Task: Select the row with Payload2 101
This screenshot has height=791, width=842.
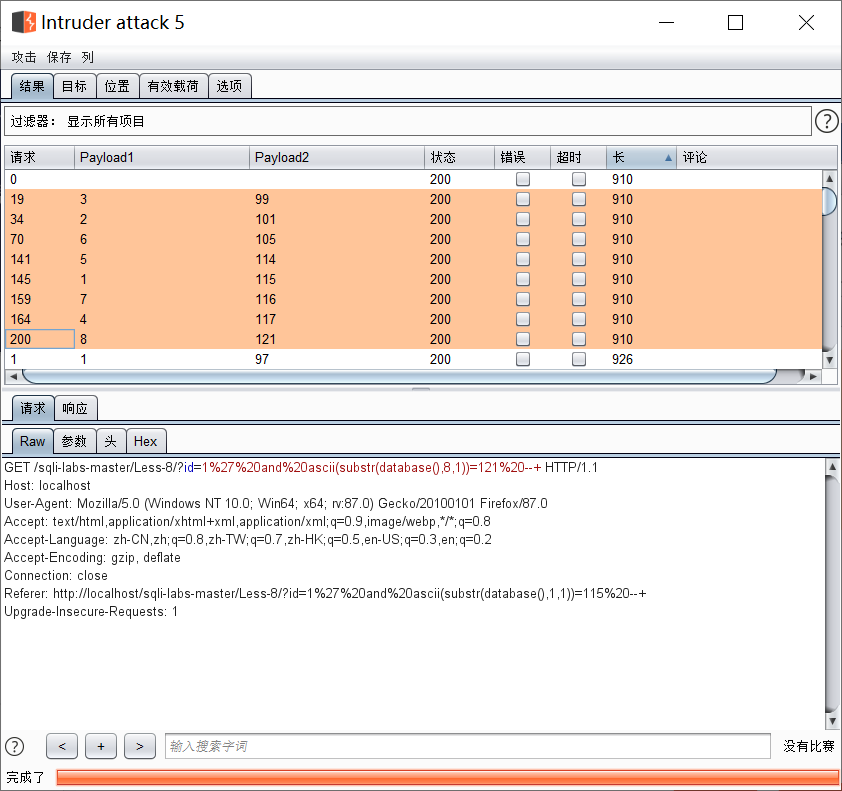Action: [413, 219]
